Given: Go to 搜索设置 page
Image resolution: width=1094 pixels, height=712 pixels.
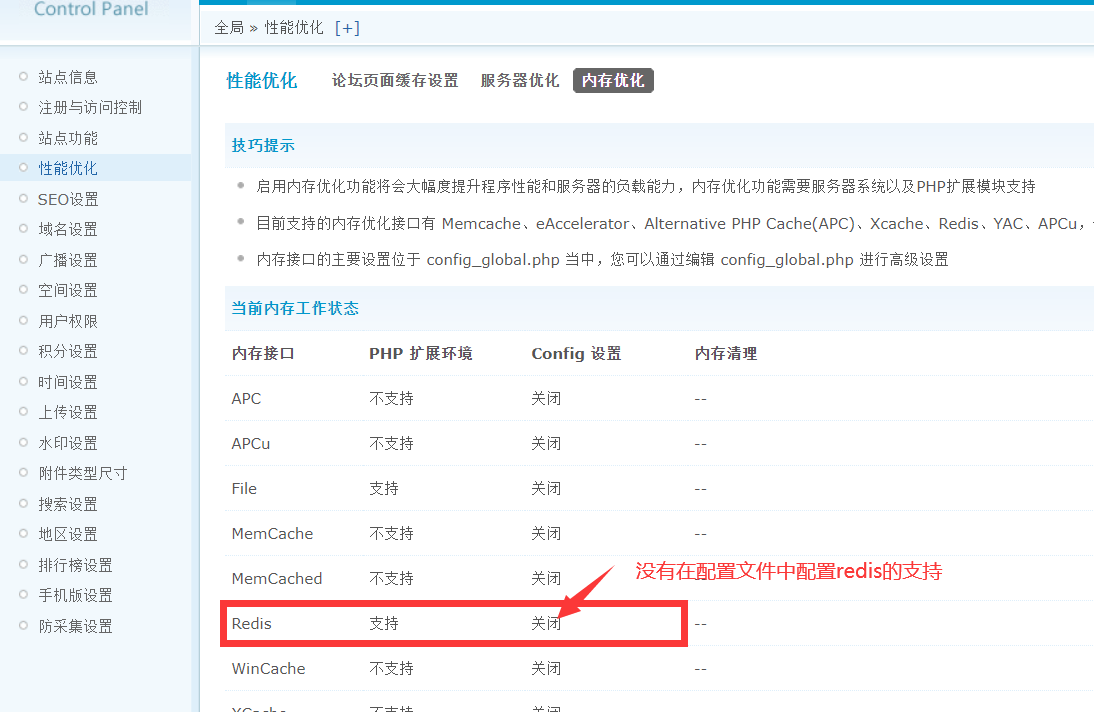Looking at the screenshot, I should tap(68, 504).
